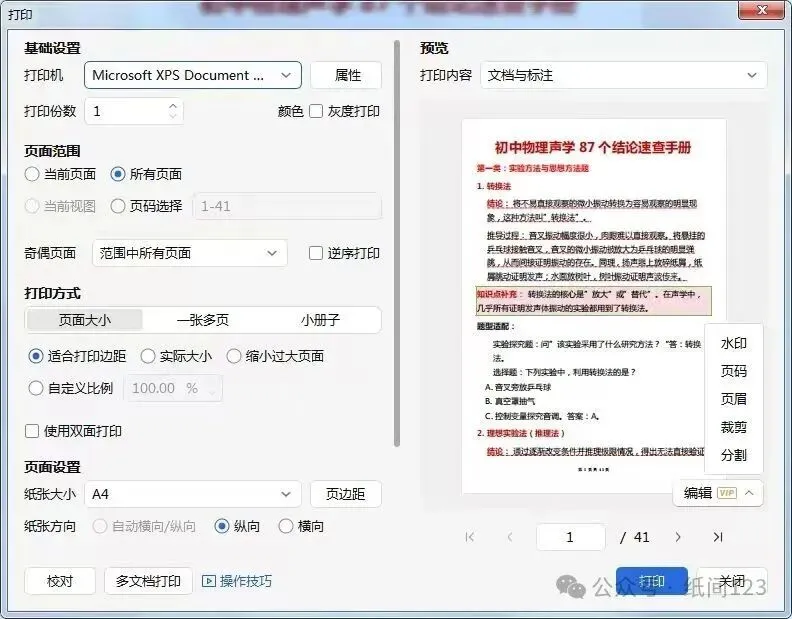
Task: Choose 分割 from edit menu
Action: tap(733, 455)
